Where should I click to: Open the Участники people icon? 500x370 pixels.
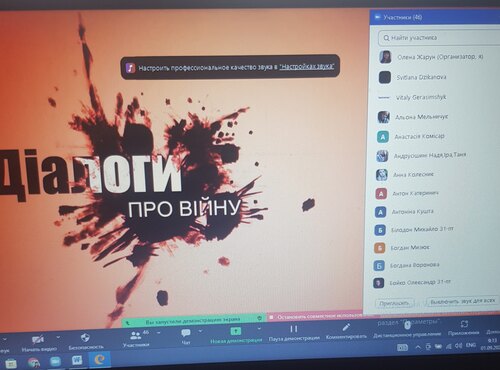pyautogui.click(x=135, y=335)
